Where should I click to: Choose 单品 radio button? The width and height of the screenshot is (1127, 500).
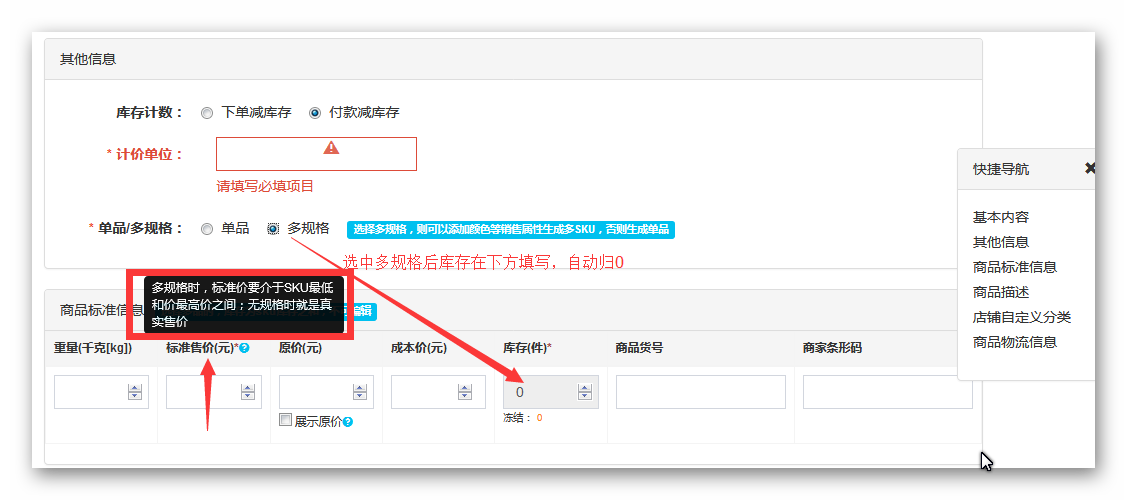[x=207, y=229]
